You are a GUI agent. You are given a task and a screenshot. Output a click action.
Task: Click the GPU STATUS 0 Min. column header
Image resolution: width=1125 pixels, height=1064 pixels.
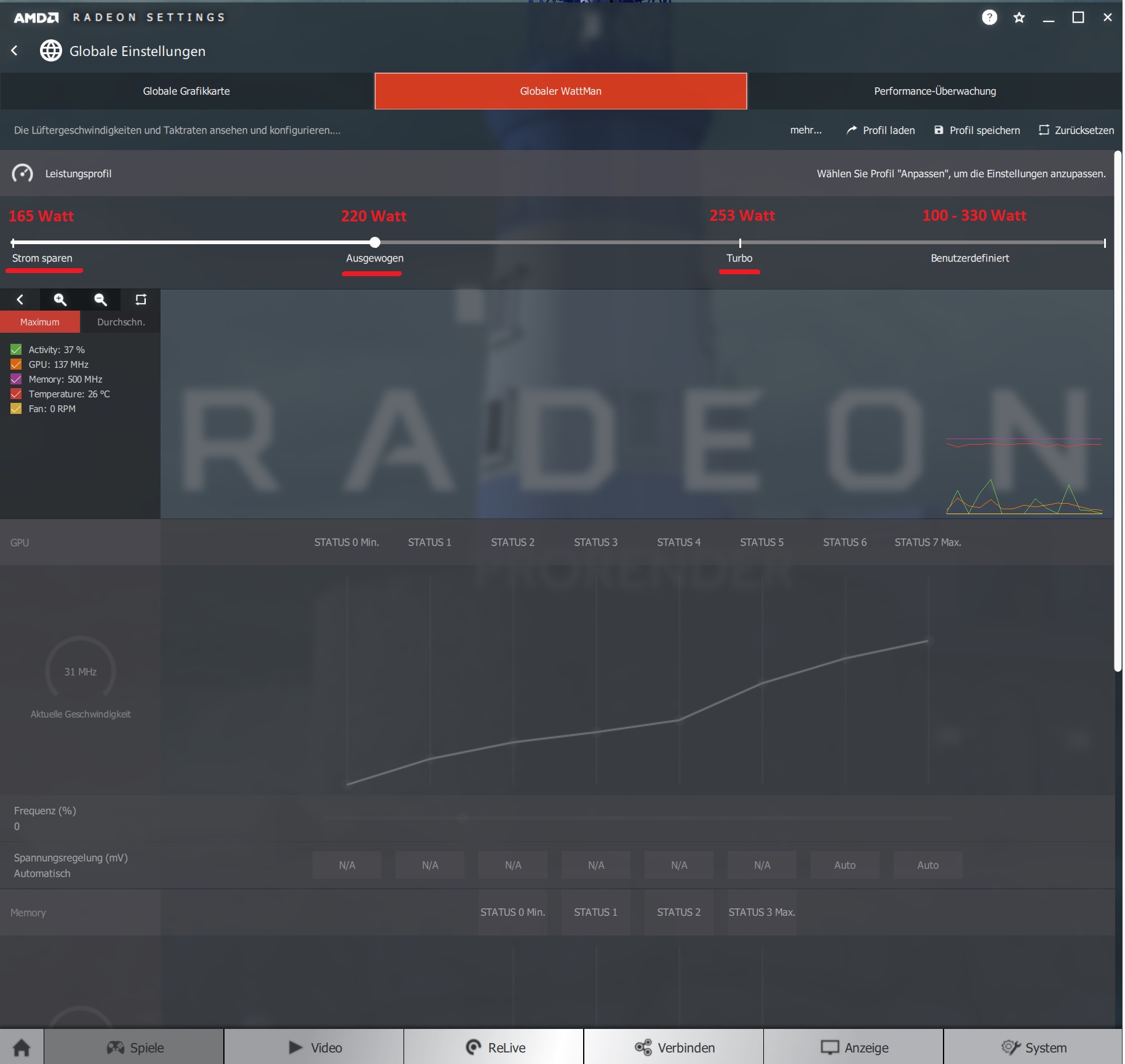(347, 542)
